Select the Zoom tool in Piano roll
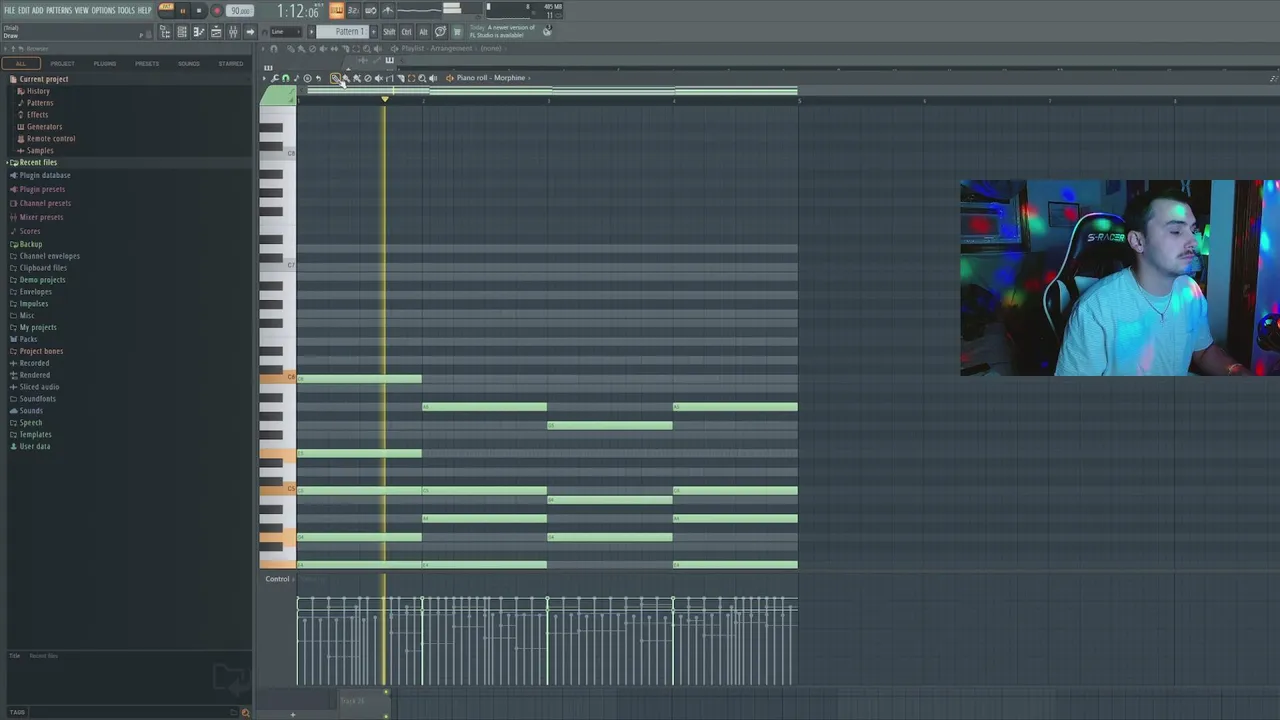The height and width of the screenshot is (720, 1280). [x=422, y=78]
